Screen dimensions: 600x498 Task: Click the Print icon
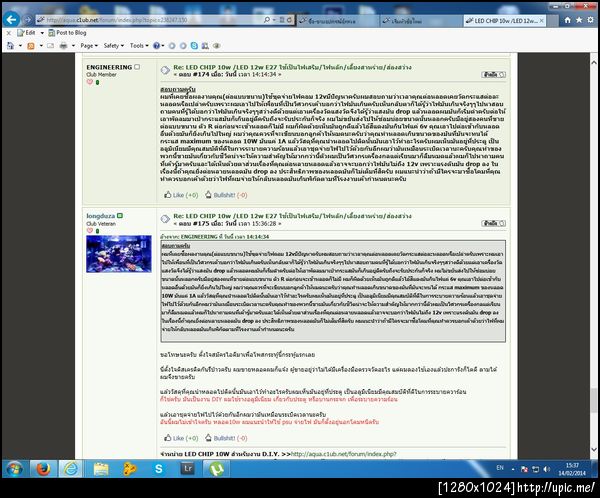tap(63, 46)
